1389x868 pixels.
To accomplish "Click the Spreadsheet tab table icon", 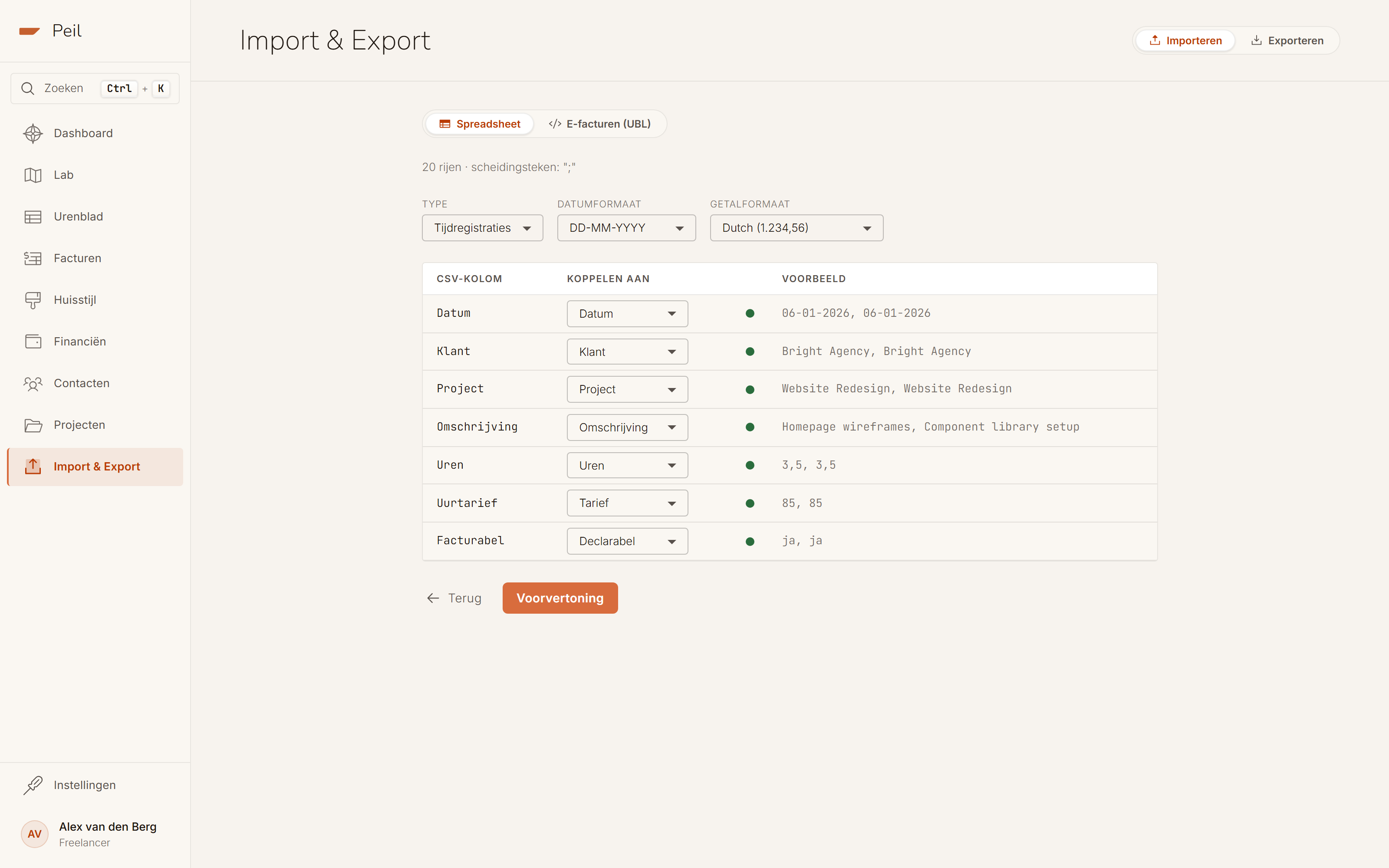I will pos(445,124).
